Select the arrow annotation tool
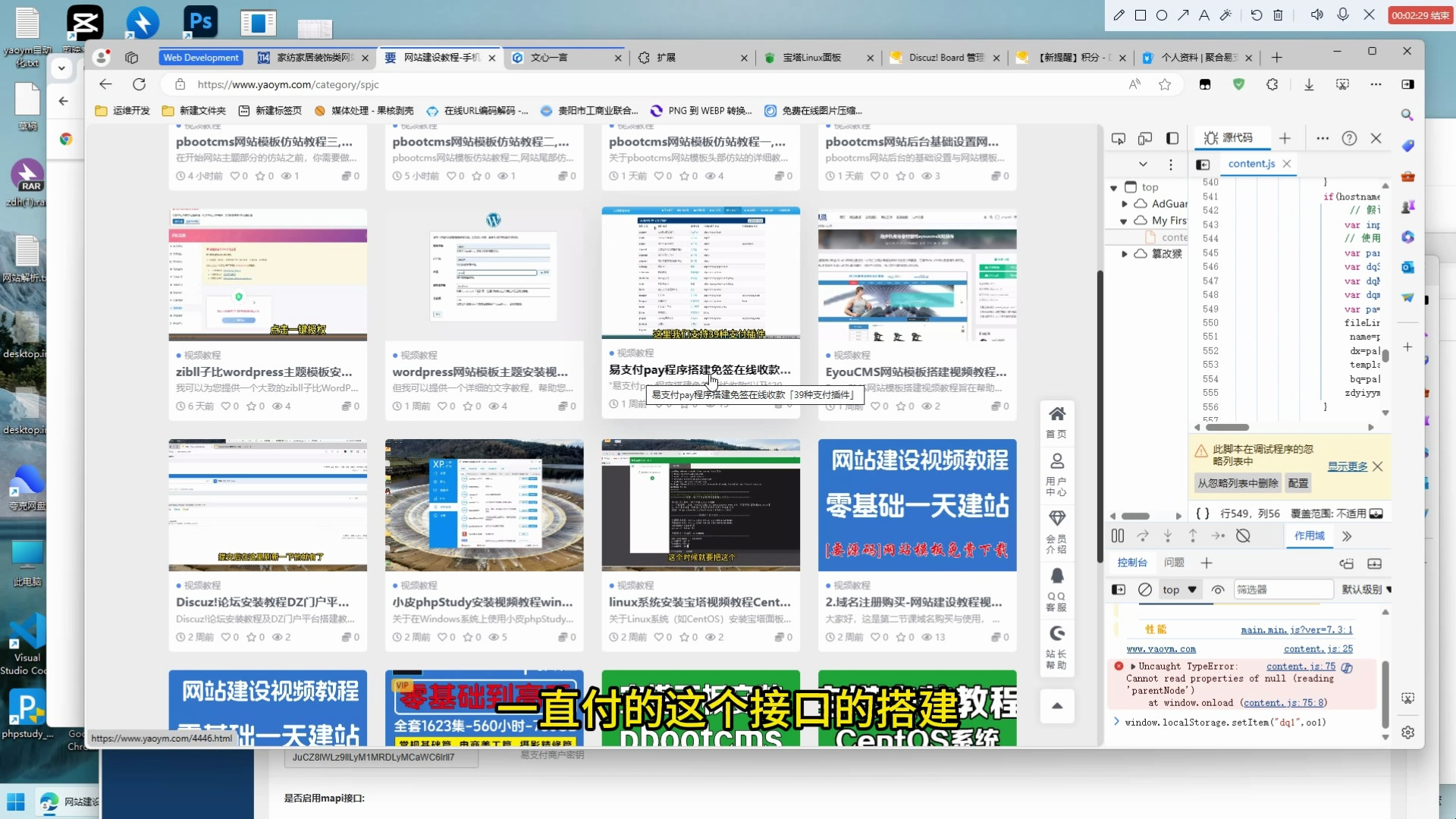This screenshot has width=1456, height=819. (1183, 15)
